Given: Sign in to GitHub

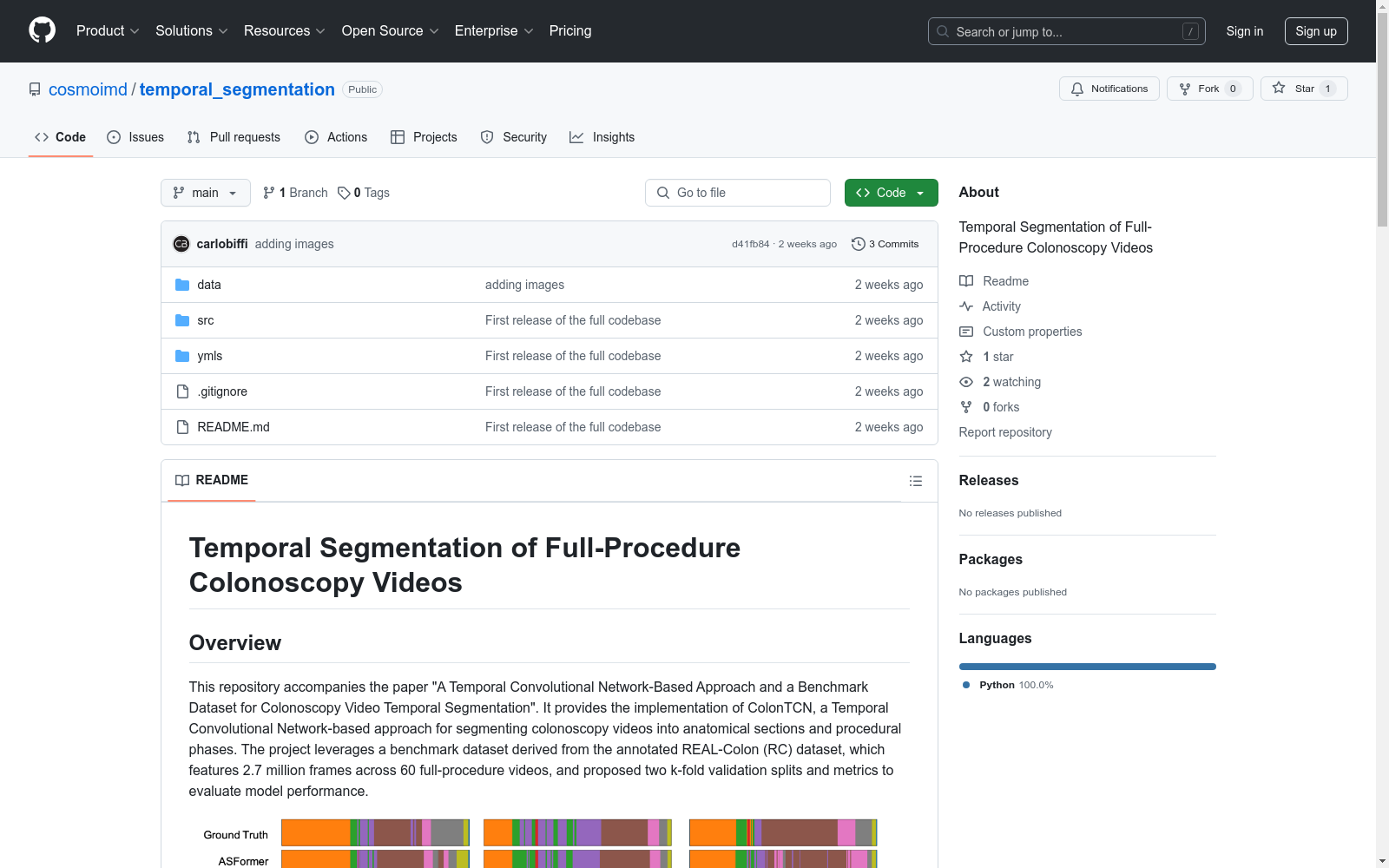Looking at the screenshot, I should click(1245, 31).
